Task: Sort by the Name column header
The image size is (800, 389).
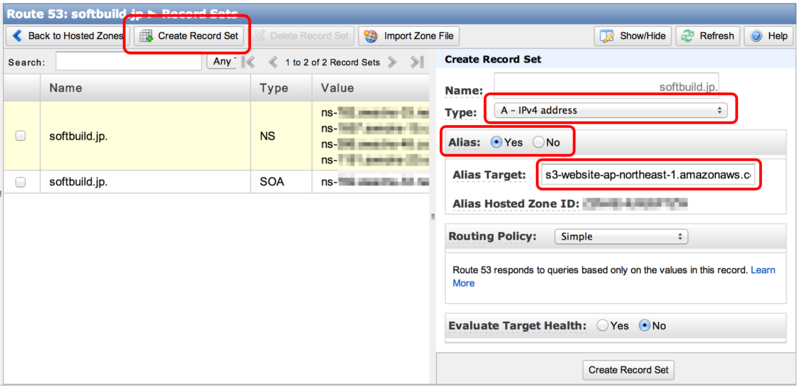Action: click(145, 88)
